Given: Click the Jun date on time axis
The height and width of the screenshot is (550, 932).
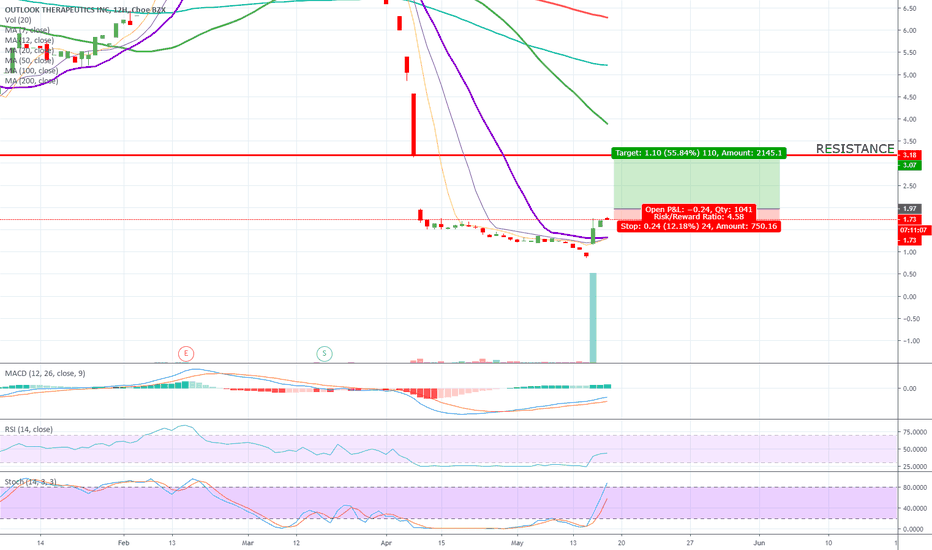Looking at the screenshot, I should pos(759,543).
